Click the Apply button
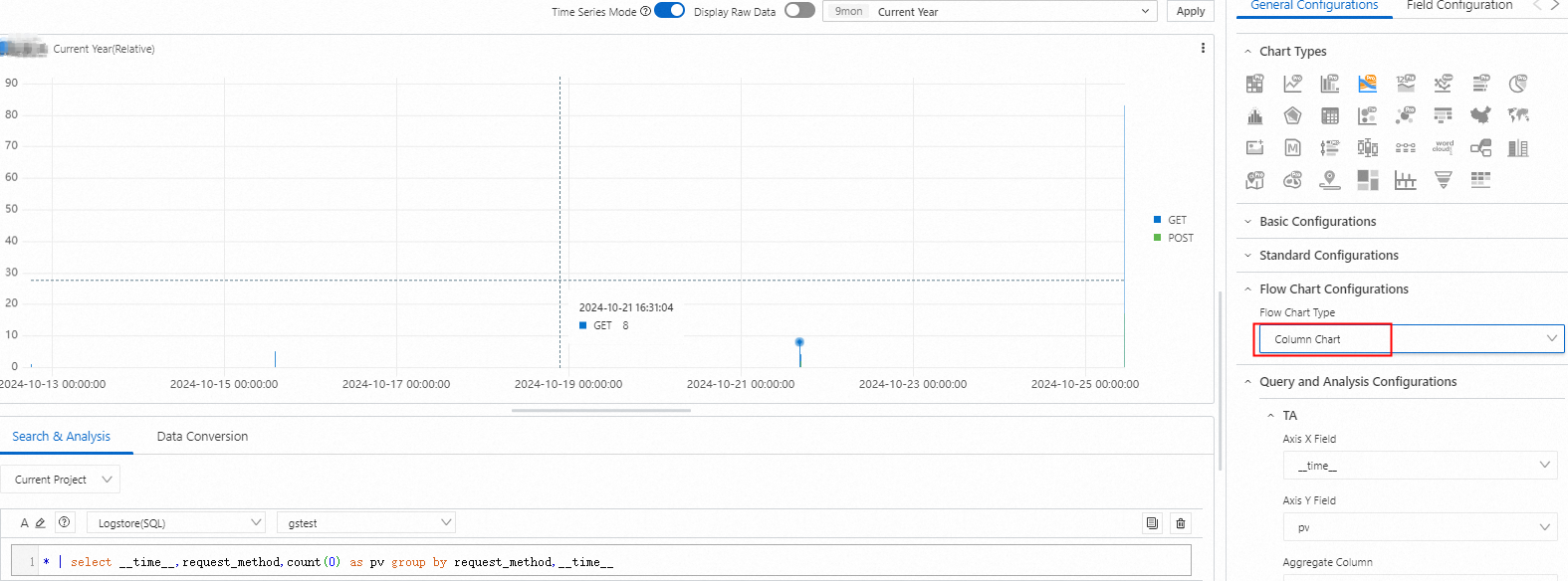 pos(1191,12)
